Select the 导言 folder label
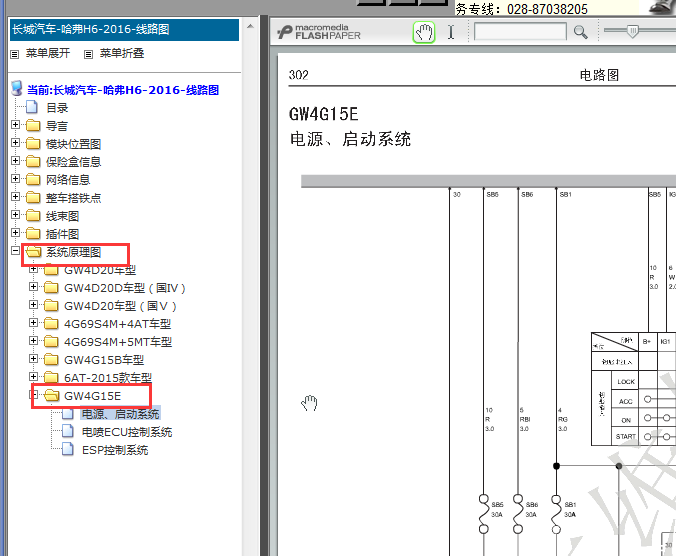676x556 pixels. (x=57, y=126)
